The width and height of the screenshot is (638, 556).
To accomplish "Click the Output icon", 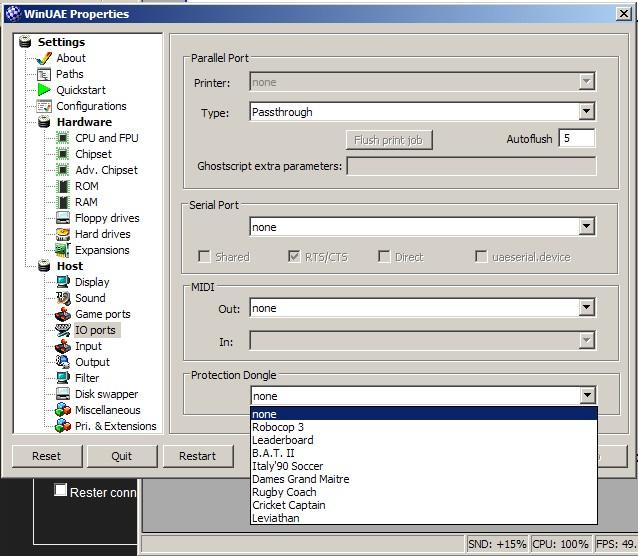I will tap(63, 362).
